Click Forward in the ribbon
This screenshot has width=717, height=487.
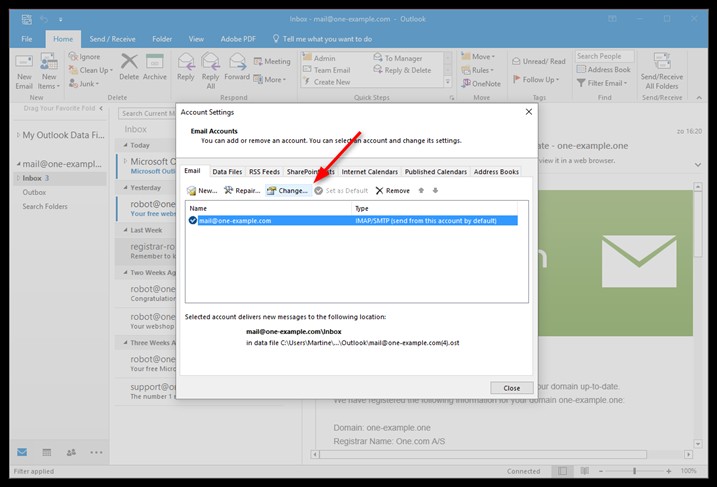pyautogui.click(x=237, y=67)
